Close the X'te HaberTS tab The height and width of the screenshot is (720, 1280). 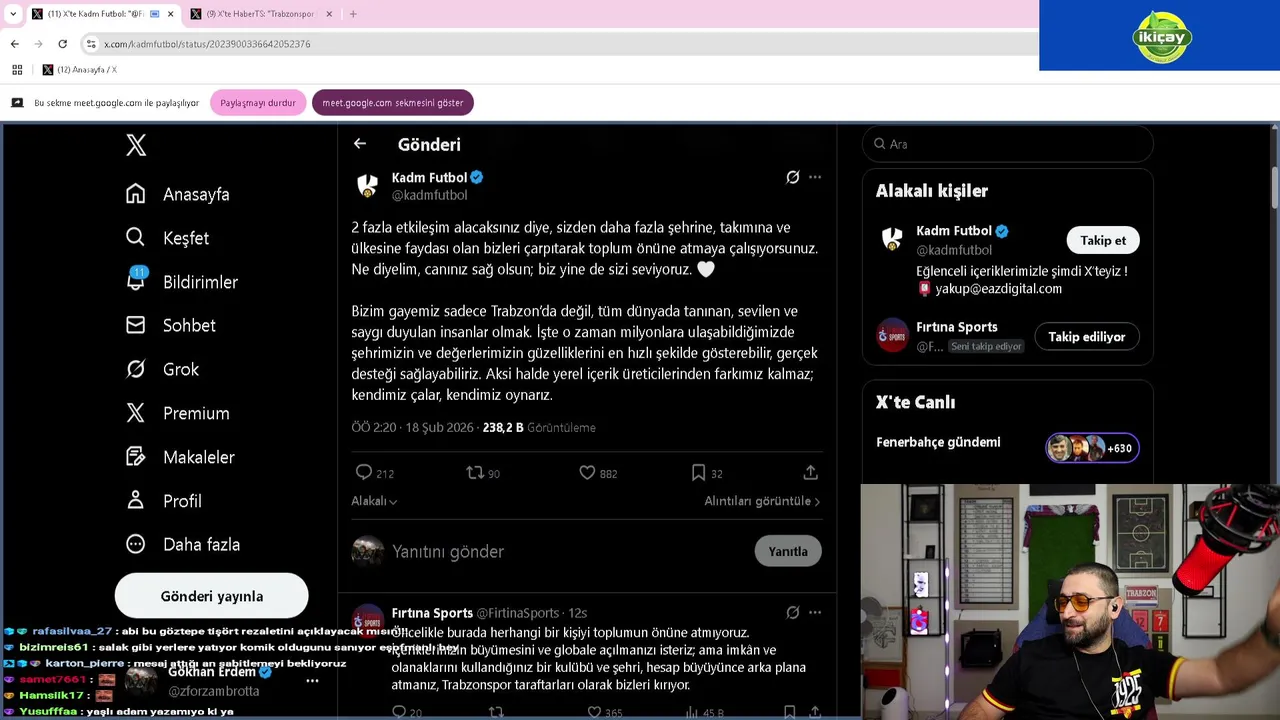[329, 14]
